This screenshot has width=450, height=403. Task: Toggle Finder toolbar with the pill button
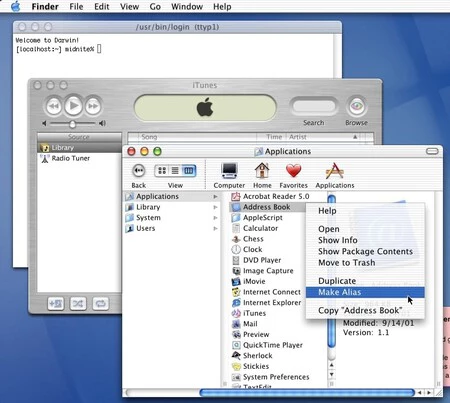pos(432,152)
